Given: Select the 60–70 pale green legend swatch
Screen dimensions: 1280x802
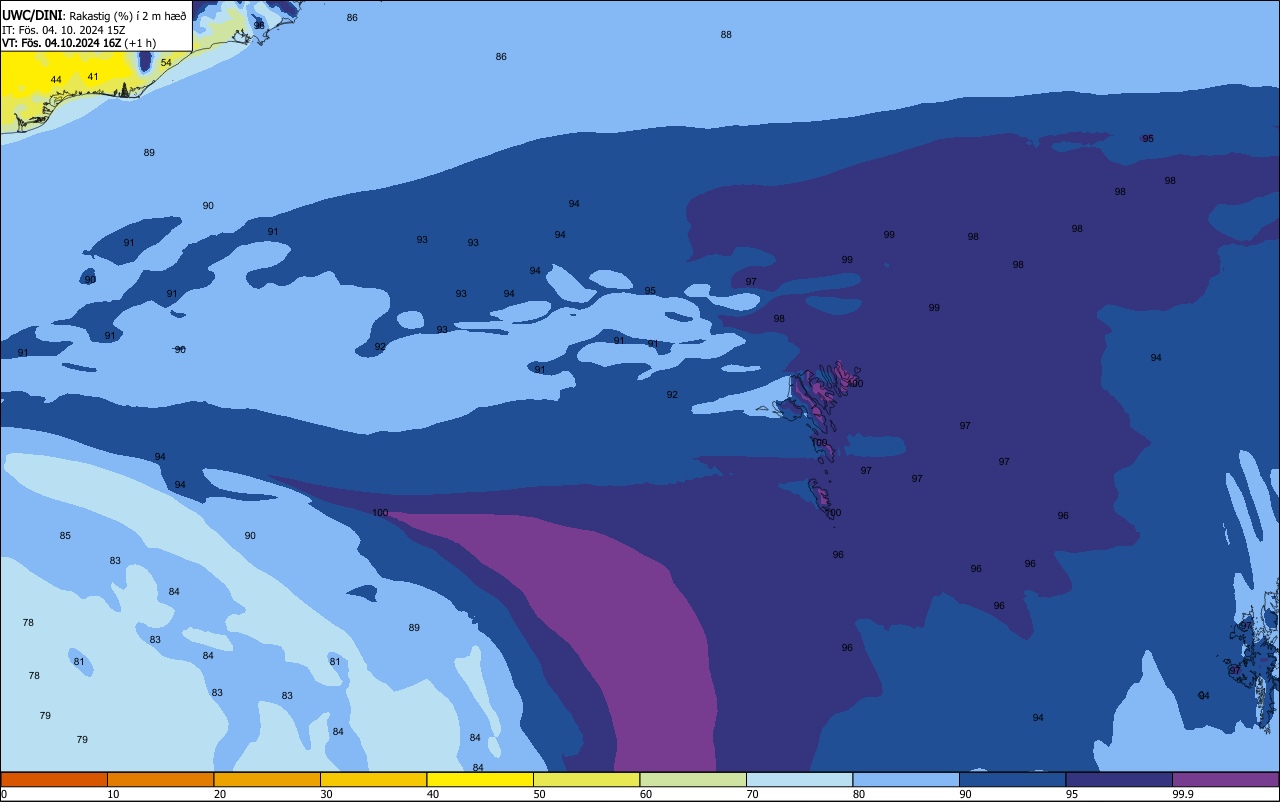Looking at the screenshot, I should (x=693, y=779).
